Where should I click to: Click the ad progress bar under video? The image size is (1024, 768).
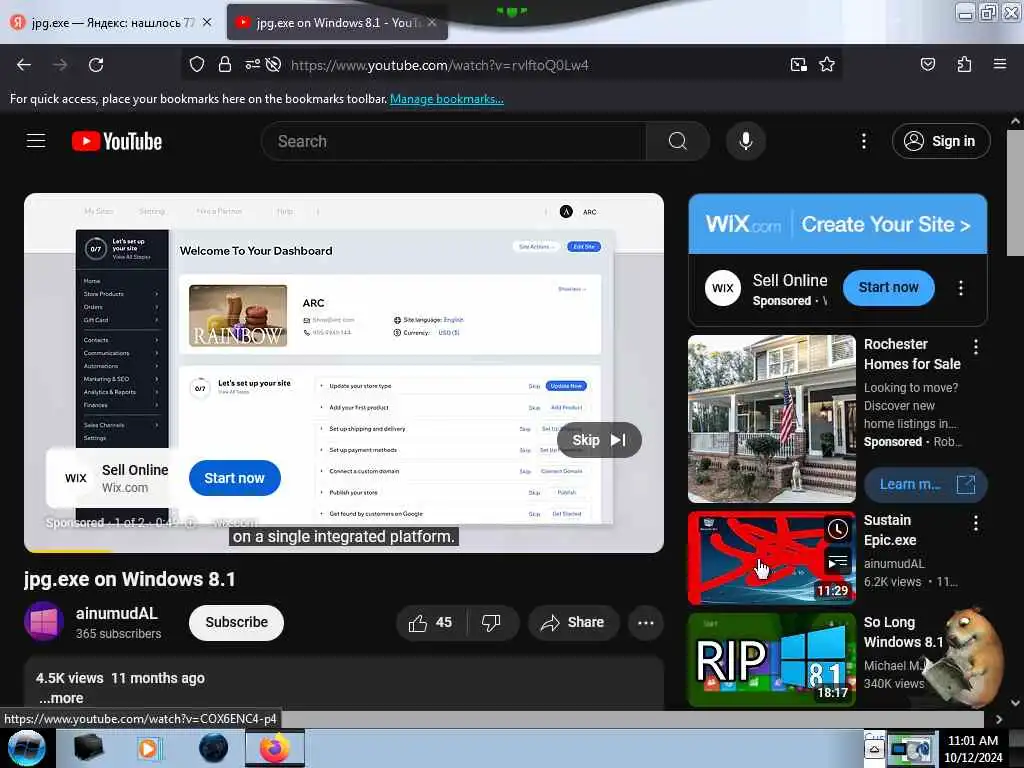[x=344, y=551]
